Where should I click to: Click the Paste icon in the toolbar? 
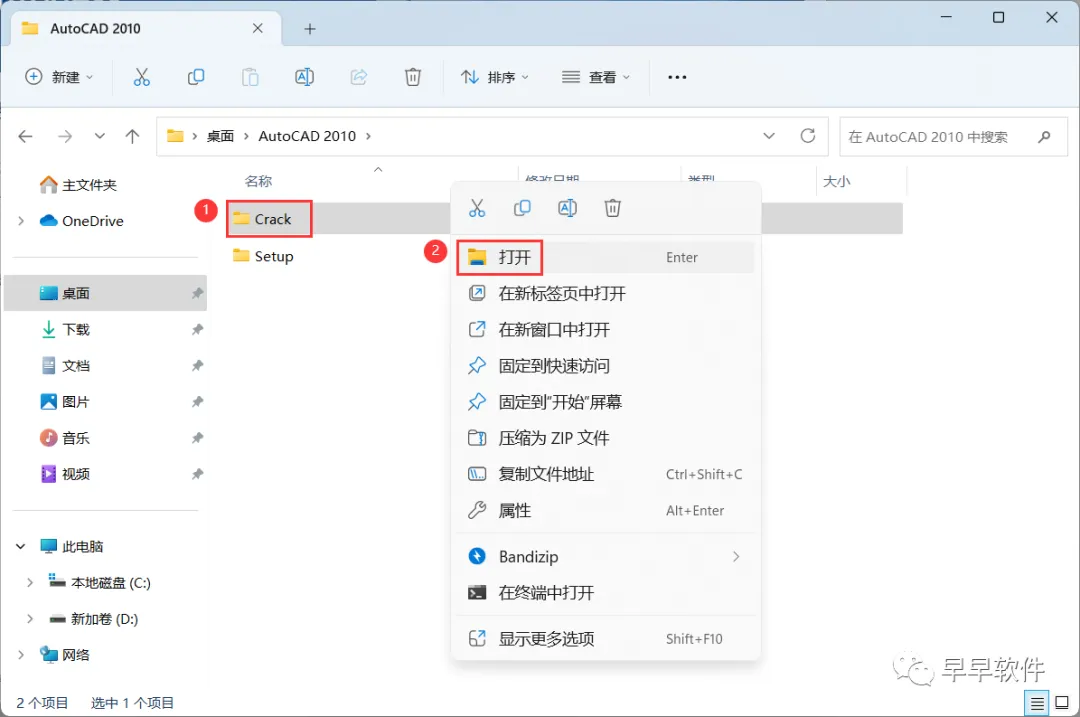click(250, 77)
